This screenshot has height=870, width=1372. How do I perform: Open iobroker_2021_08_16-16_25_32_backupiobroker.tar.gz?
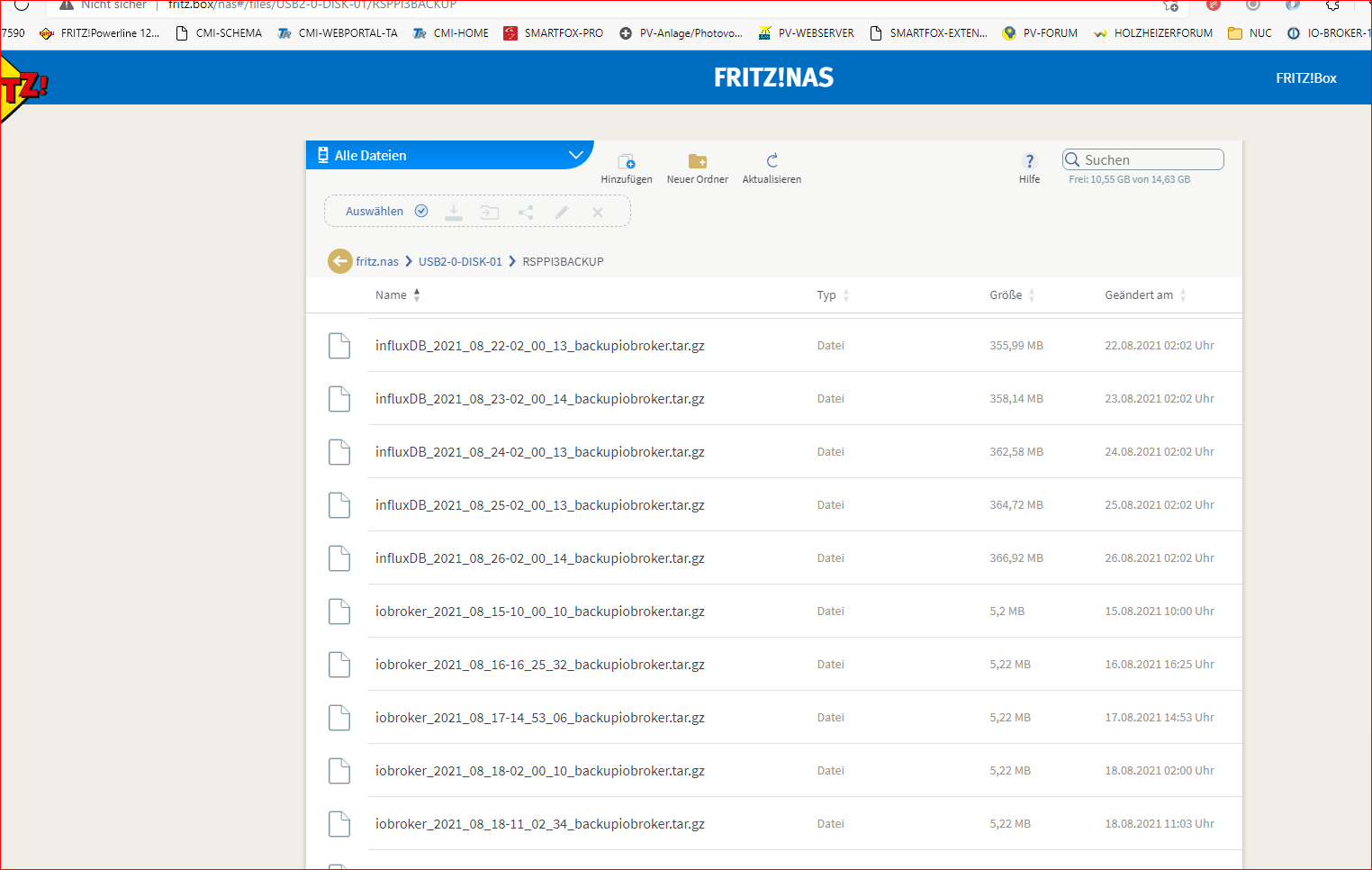(540, 664)
